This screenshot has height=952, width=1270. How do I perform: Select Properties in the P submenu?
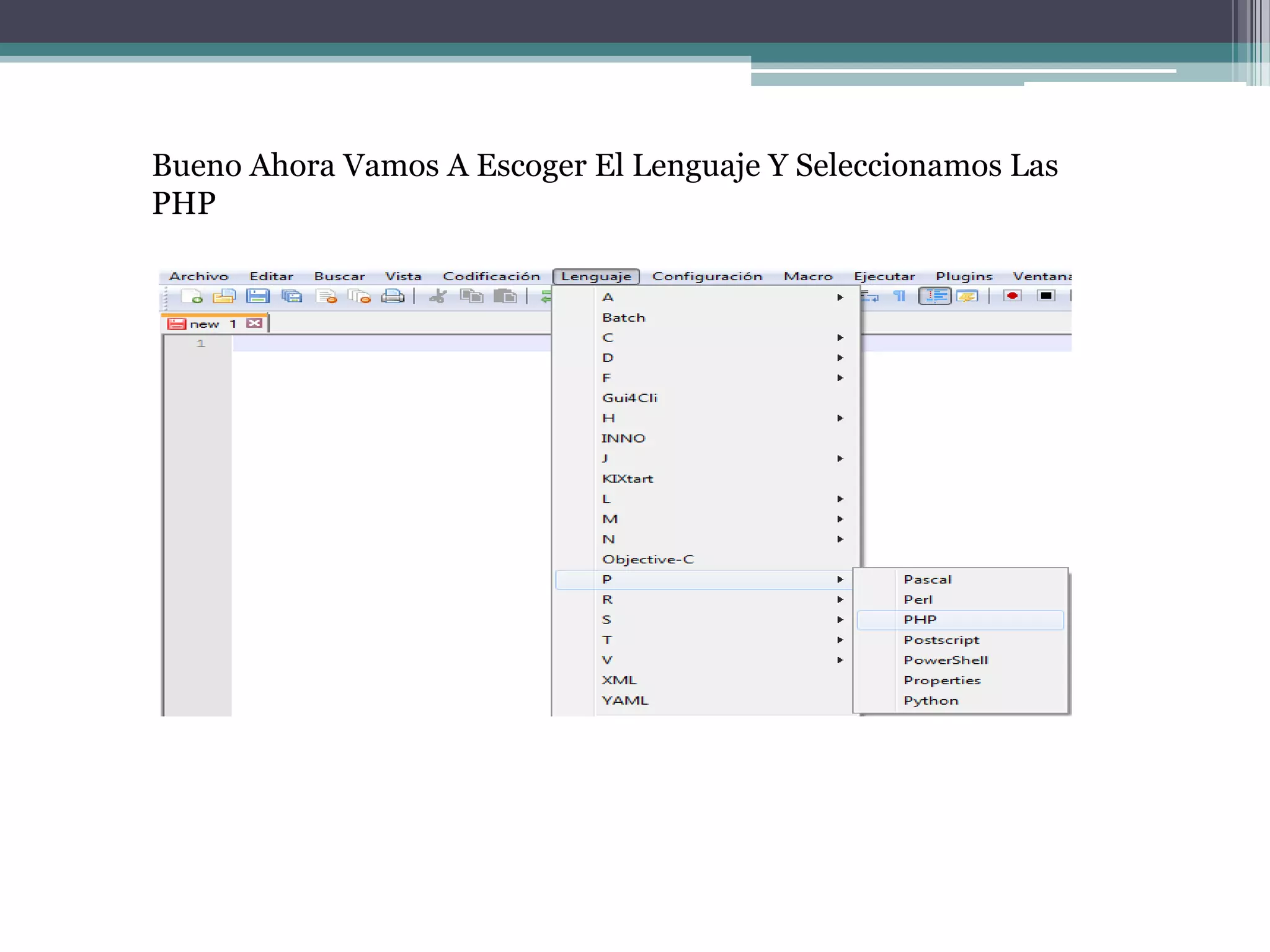pyautogui.click(x=960, y=680)
